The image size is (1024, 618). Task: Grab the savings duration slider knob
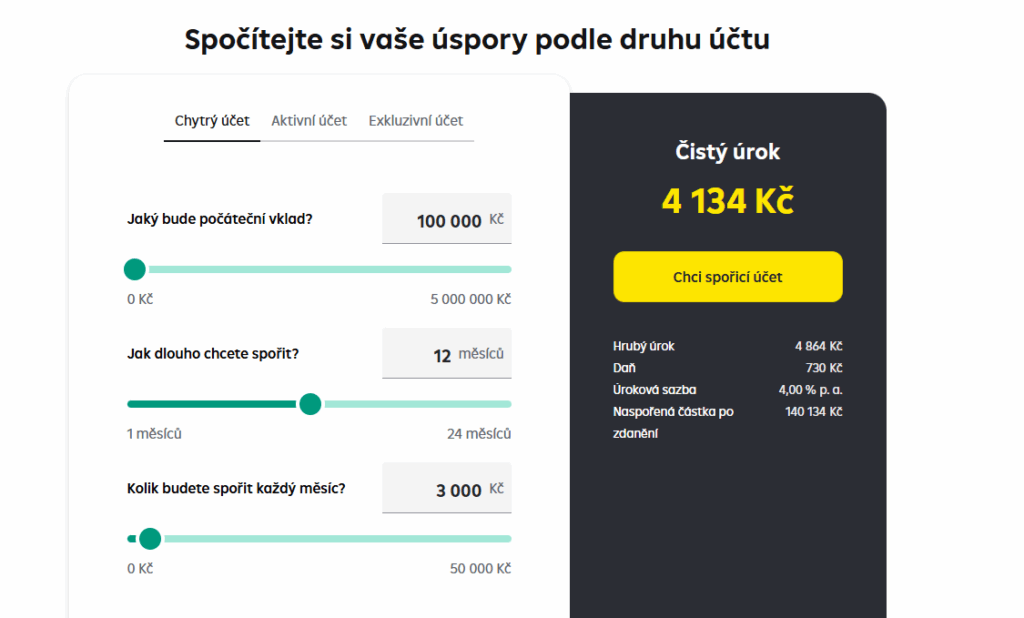point(310,404)
